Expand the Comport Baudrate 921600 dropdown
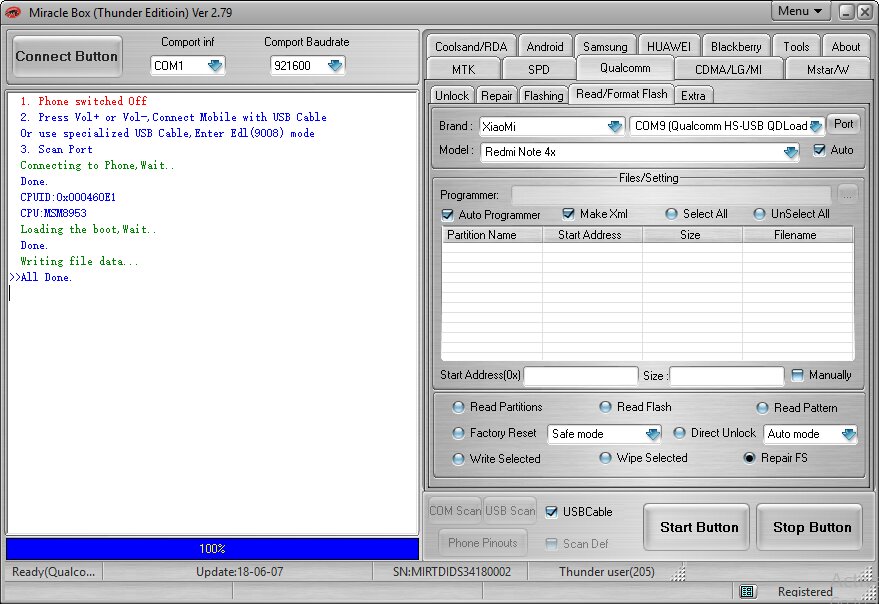 (335, 66)
